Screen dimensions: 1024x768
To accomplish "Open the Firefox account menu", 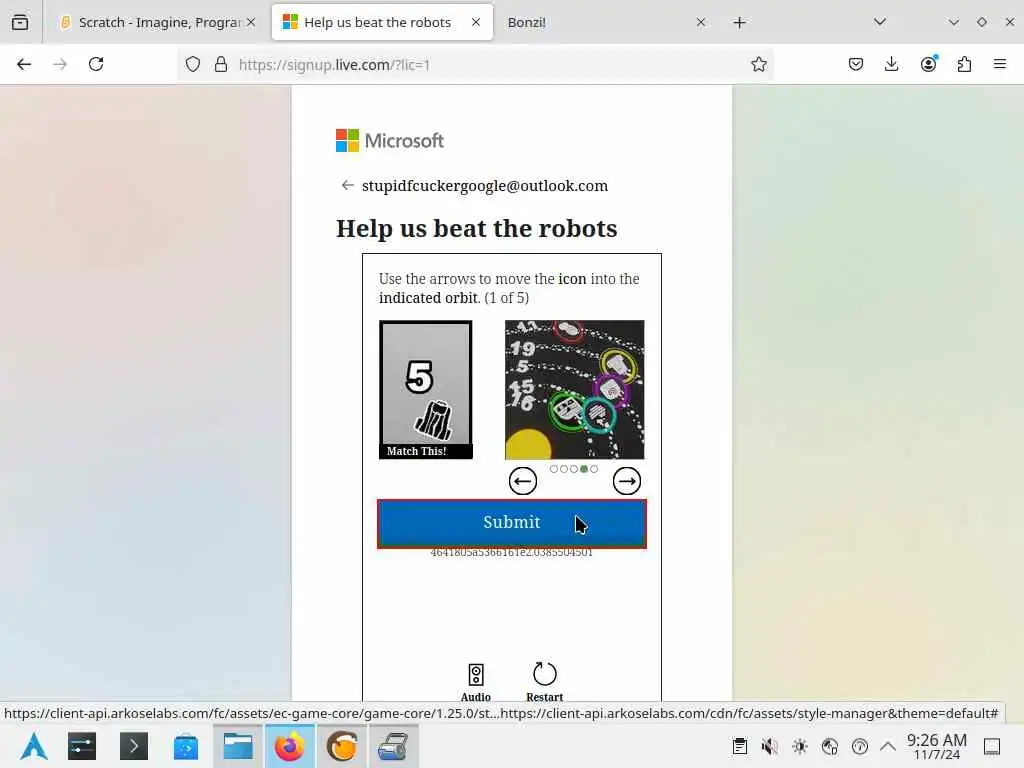I will [x=928, y=64].
